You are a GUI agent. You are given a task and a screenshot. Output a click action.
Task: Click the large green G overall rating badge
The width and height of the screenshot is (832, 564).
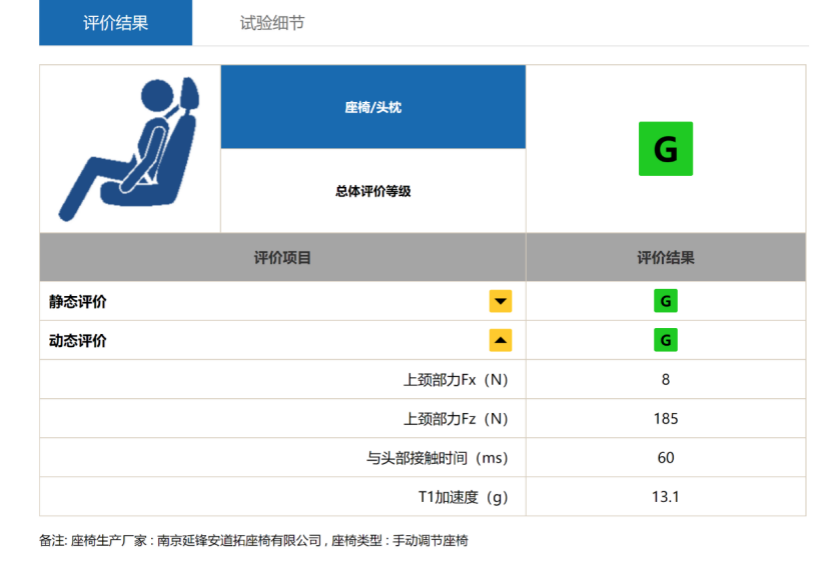point(665,149)
